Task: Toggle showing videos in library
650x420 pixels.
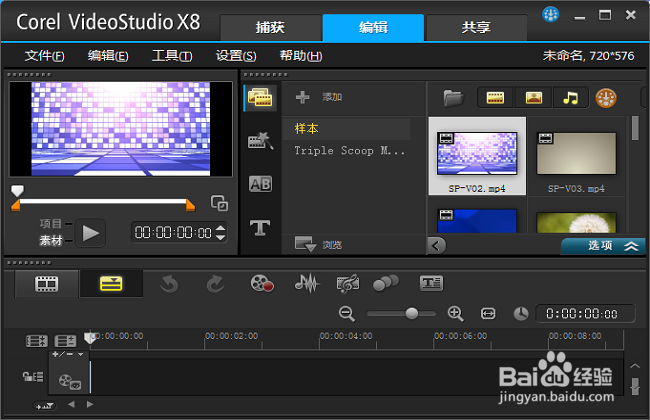Action: 495,98
